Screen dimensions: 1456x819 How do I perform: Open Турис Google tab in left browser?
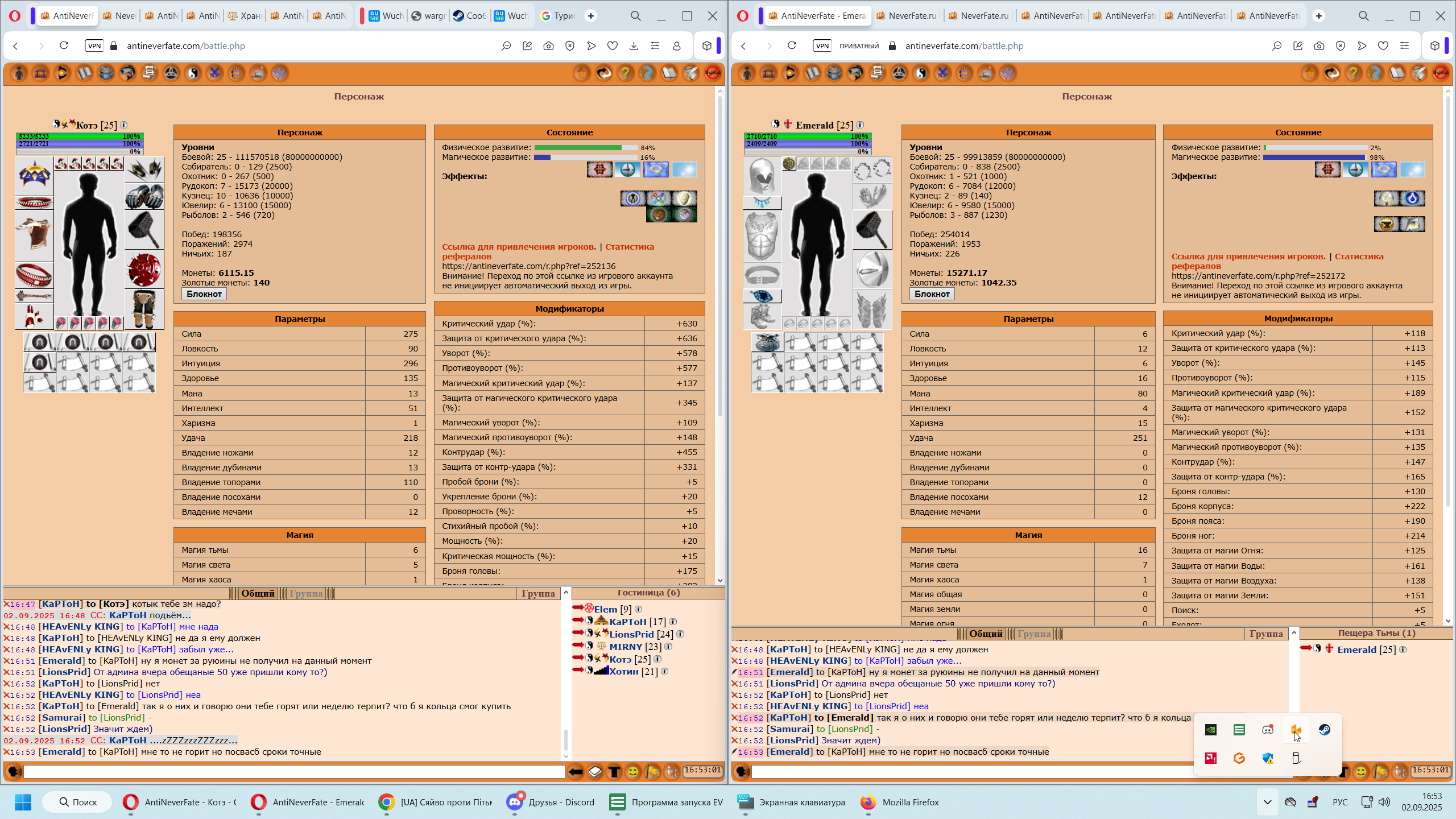559,16
